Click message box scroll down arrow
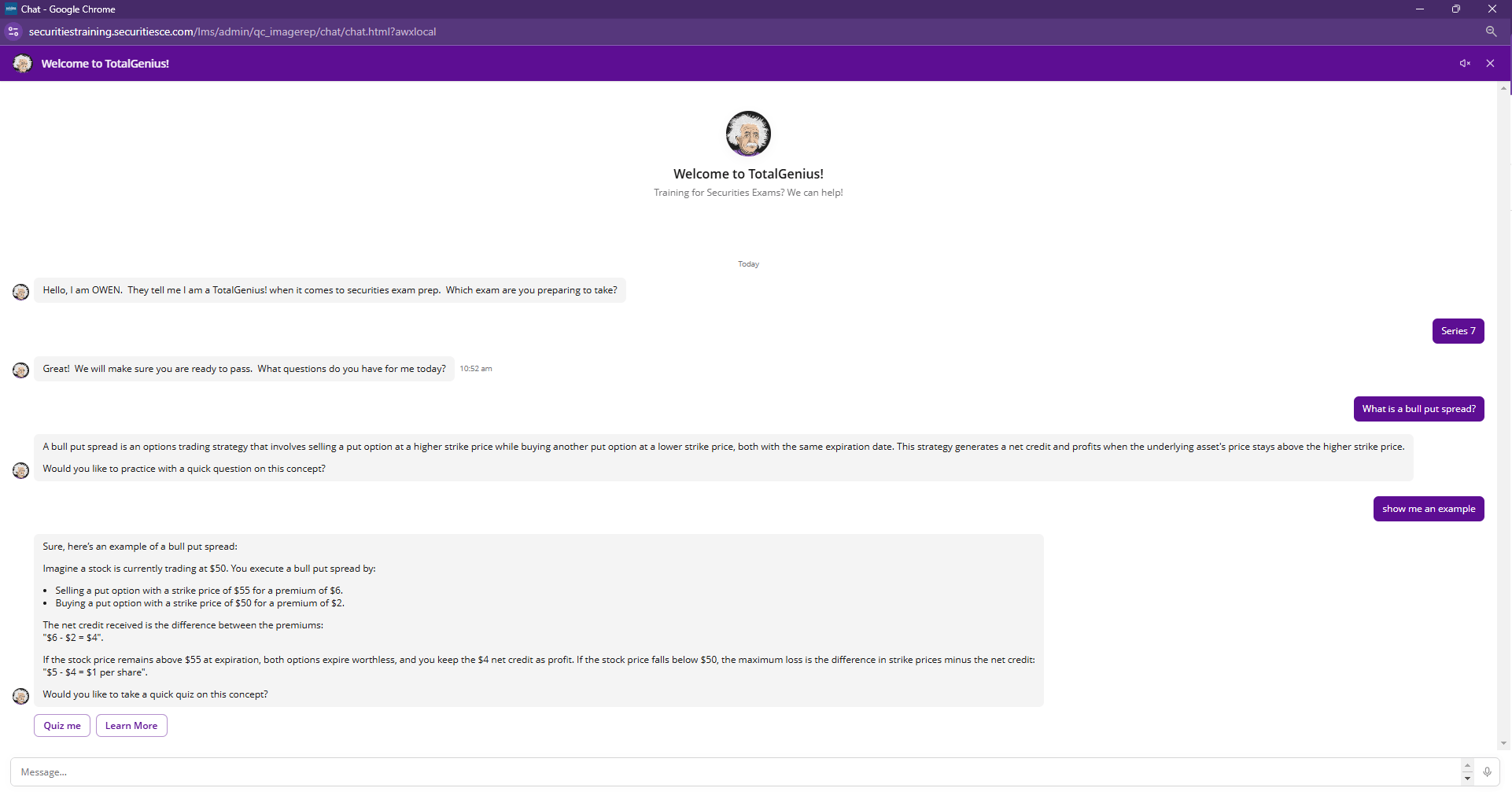The width and height of the screenshot is (1512, 799). click(x=1467, y=779)
